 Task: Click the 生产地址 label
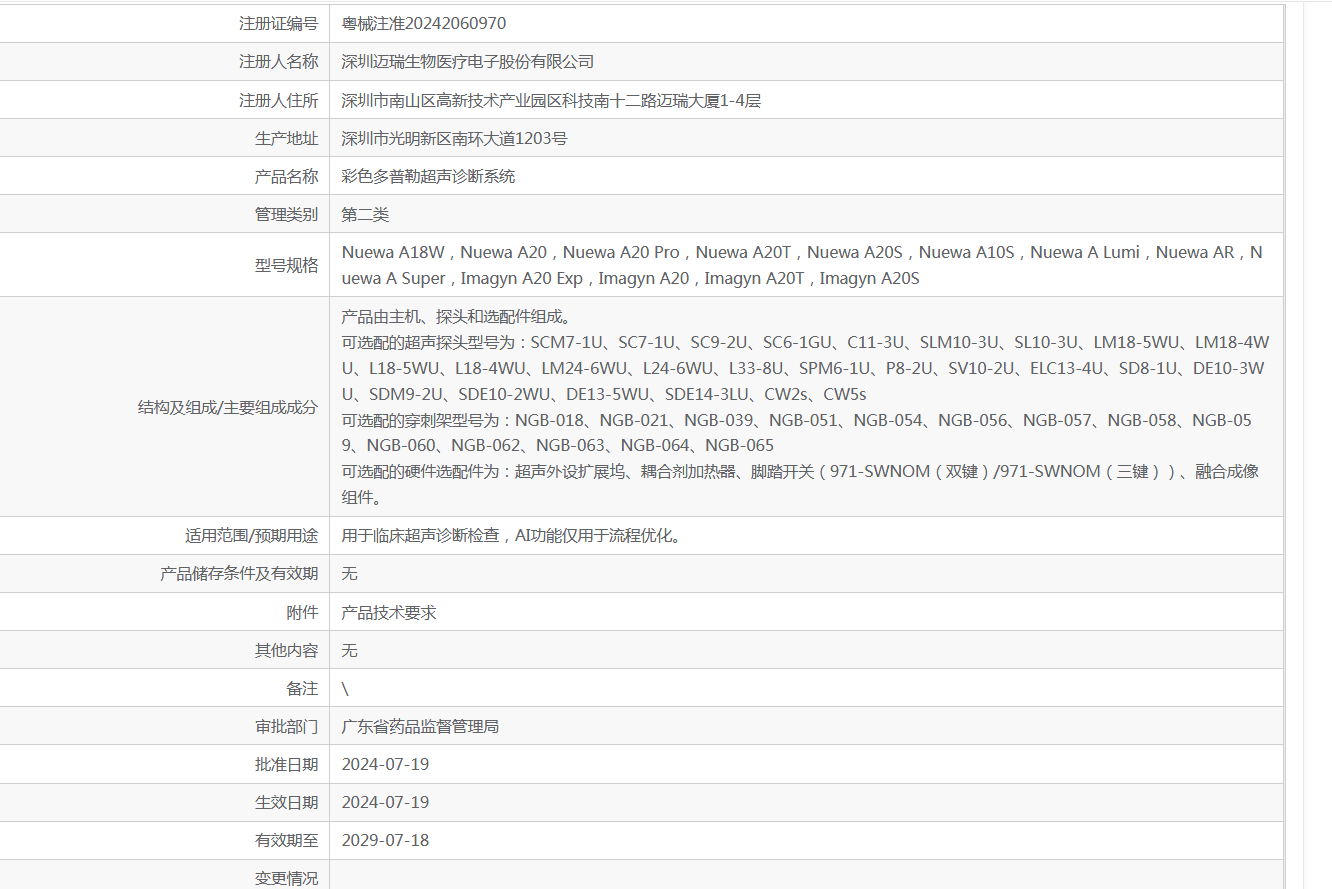[x=287, y=138]
